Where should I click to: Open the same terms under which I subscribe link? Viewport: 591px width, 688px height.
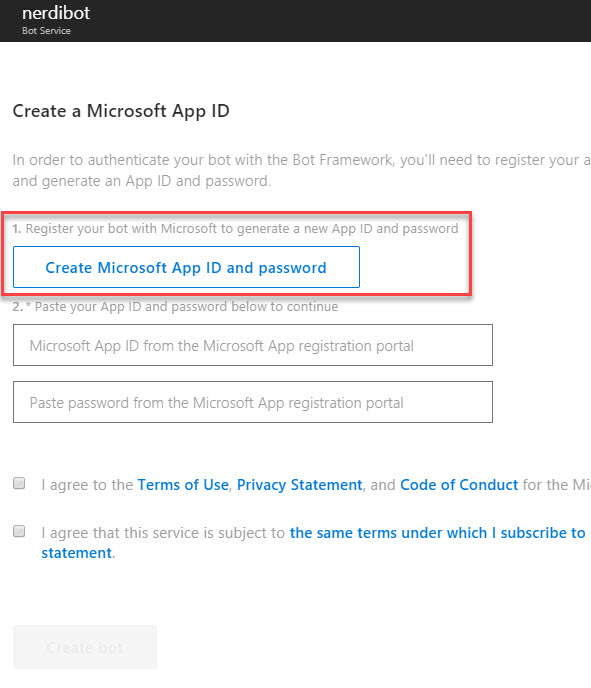(x=437, y=533)
